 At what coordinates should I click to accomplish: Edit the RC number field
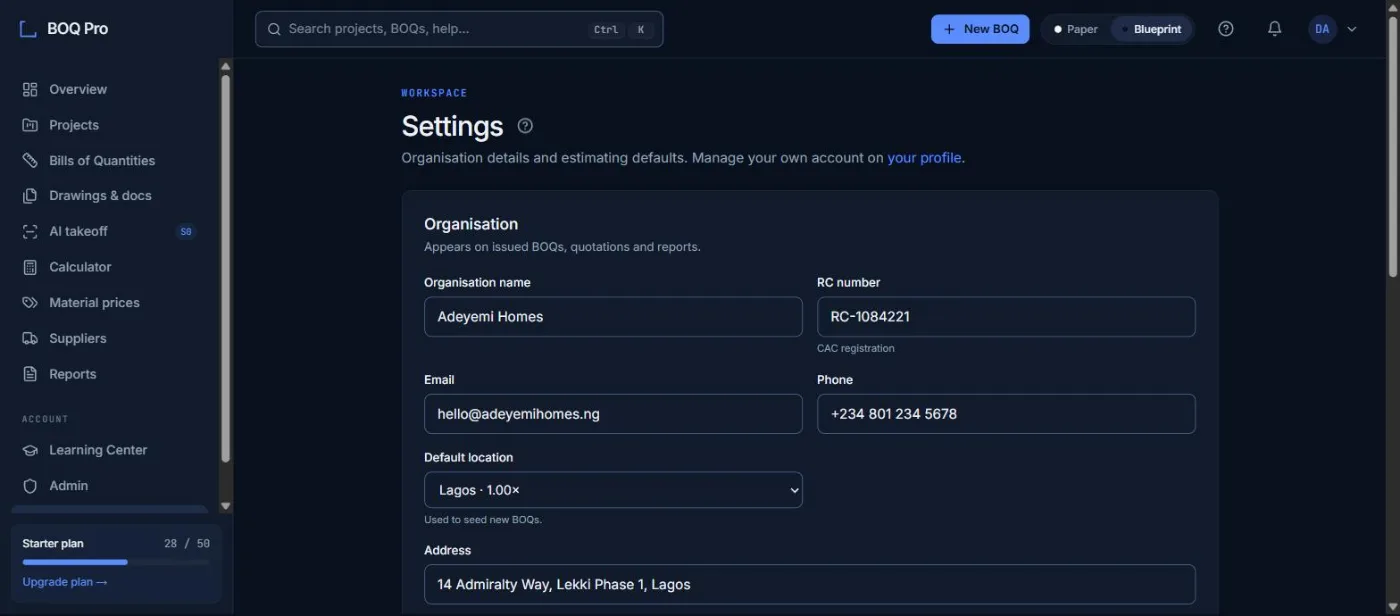(x=1006, y=317)
